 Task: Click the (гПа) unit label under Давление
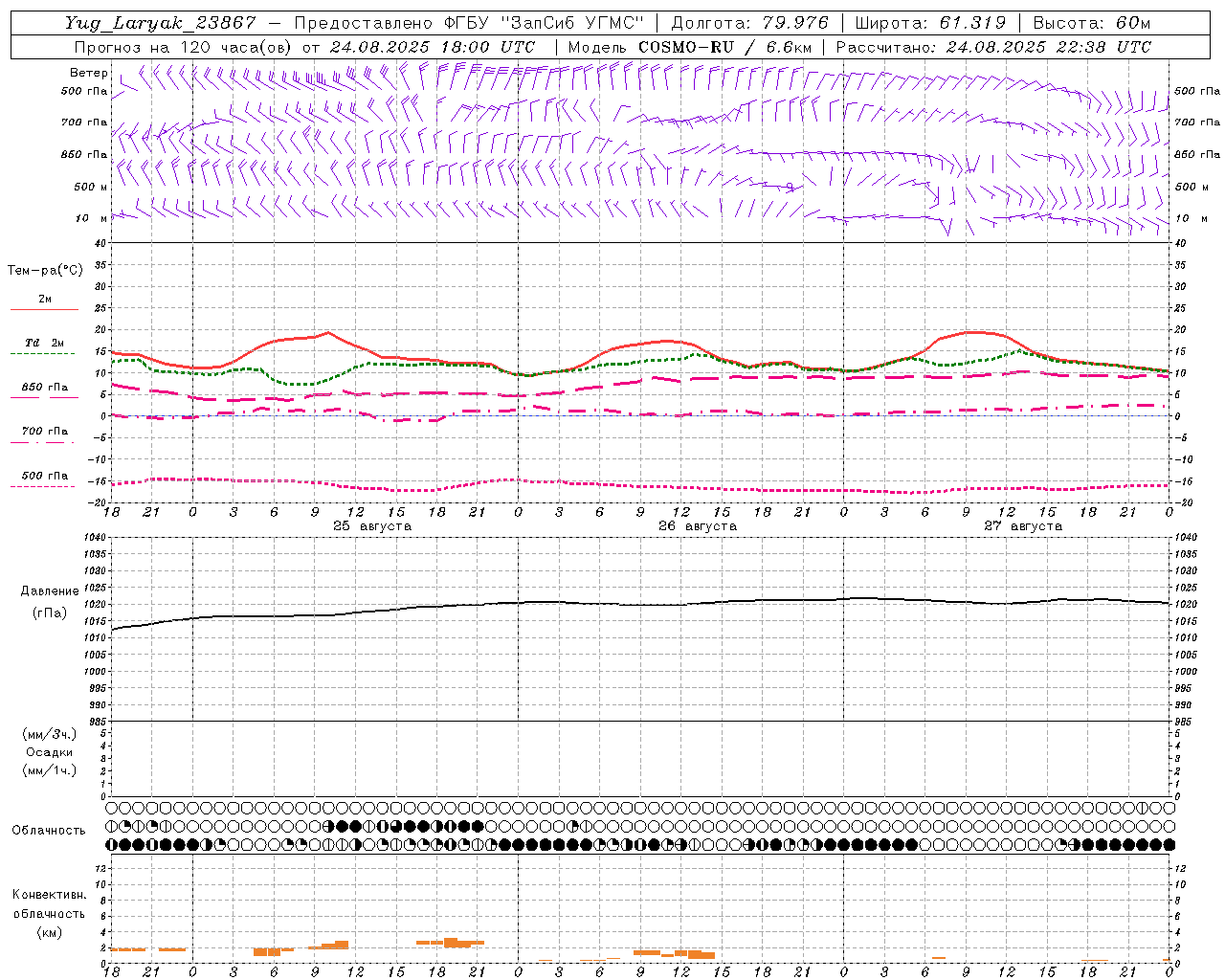point(50,613)
